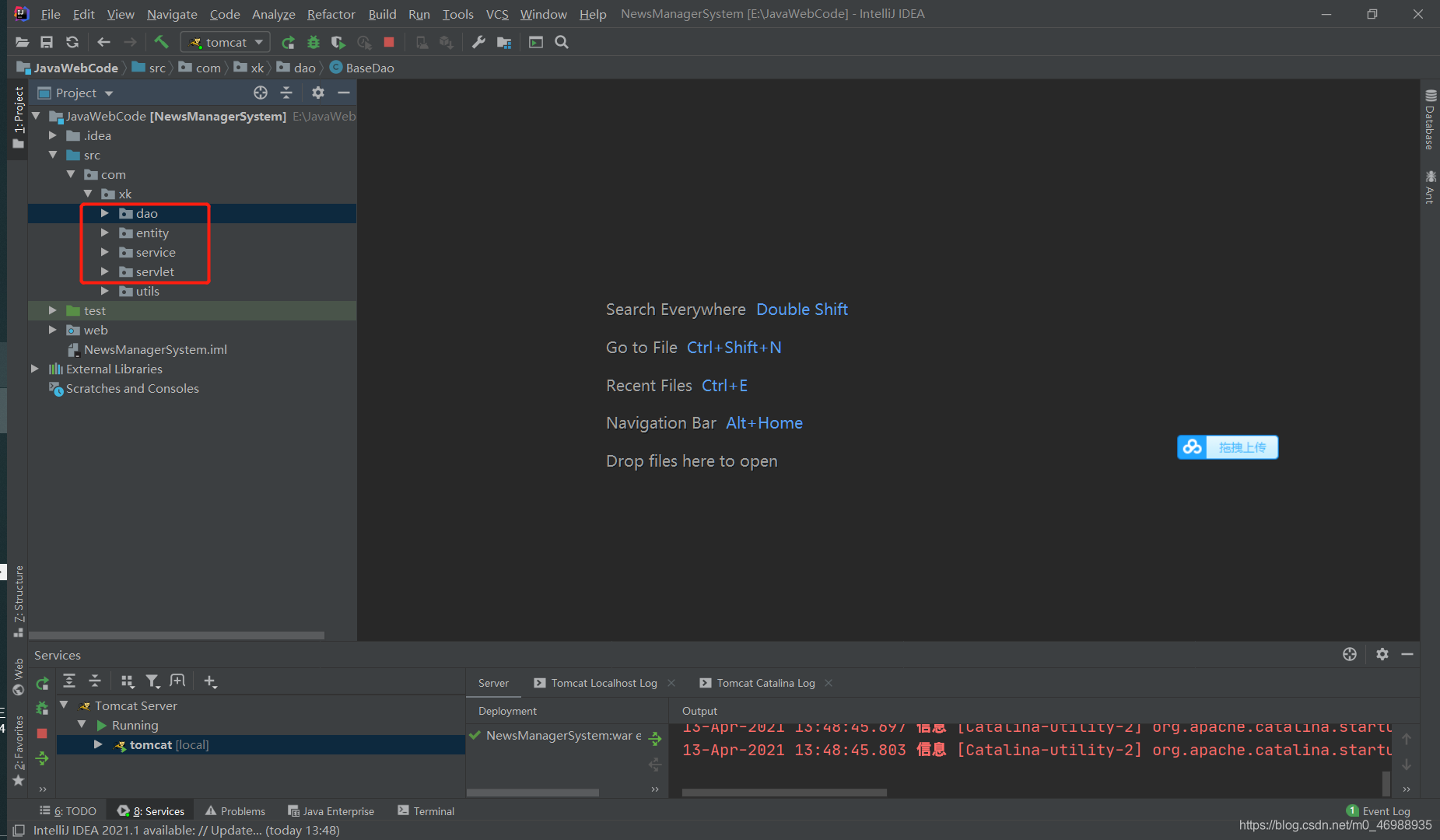This screenshot has height=840, width=1440.
Task: Select Scratches and Consoles
Action: (124, 388)
